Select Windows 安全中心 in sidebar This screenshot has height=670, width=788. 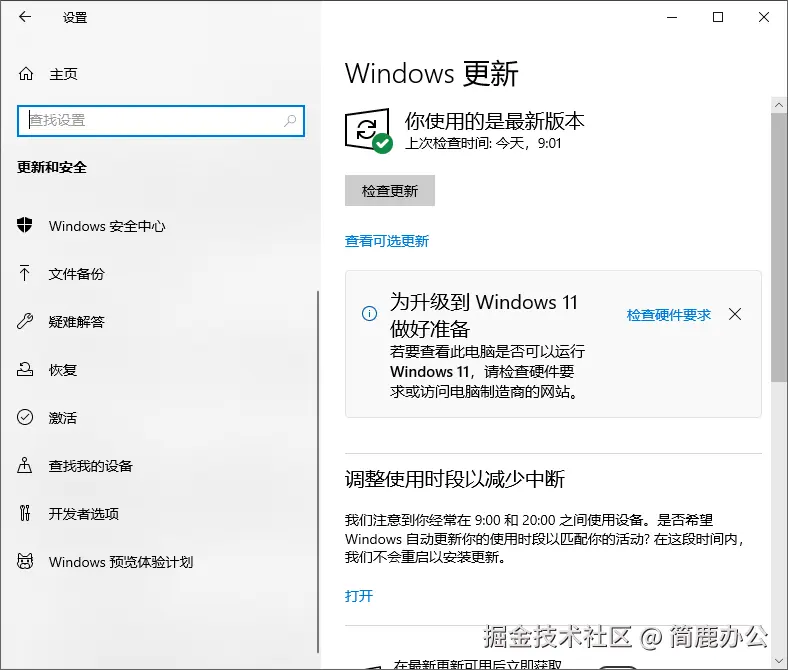pos(107,226)
